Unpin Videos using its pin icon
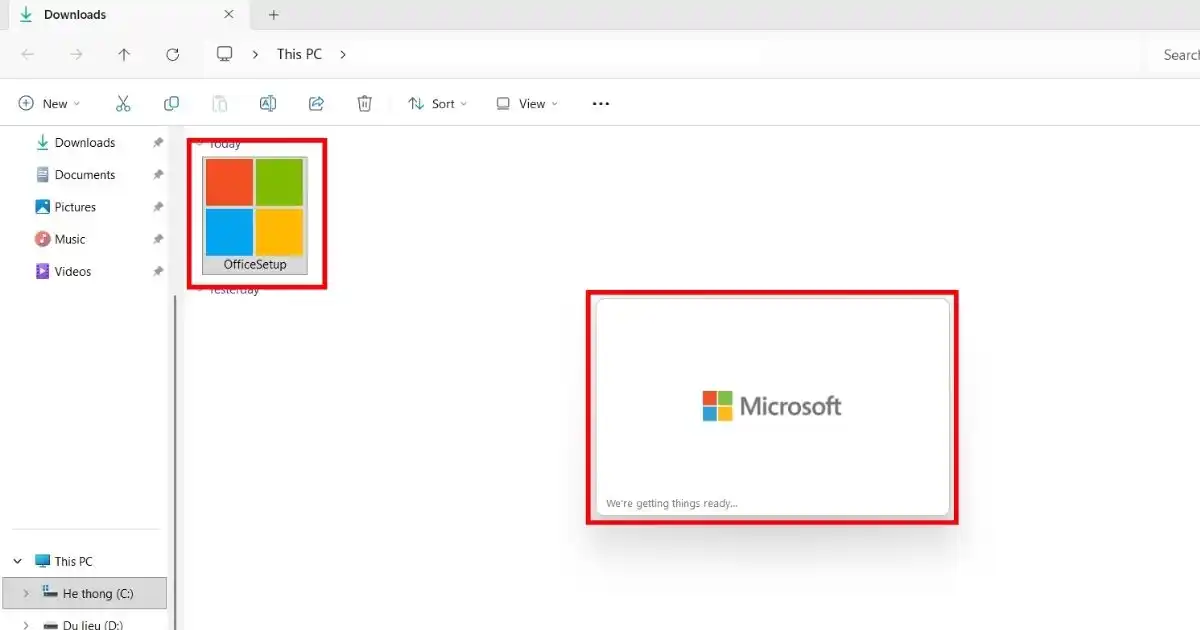The image size is (1200, 630). coord(158,271)
